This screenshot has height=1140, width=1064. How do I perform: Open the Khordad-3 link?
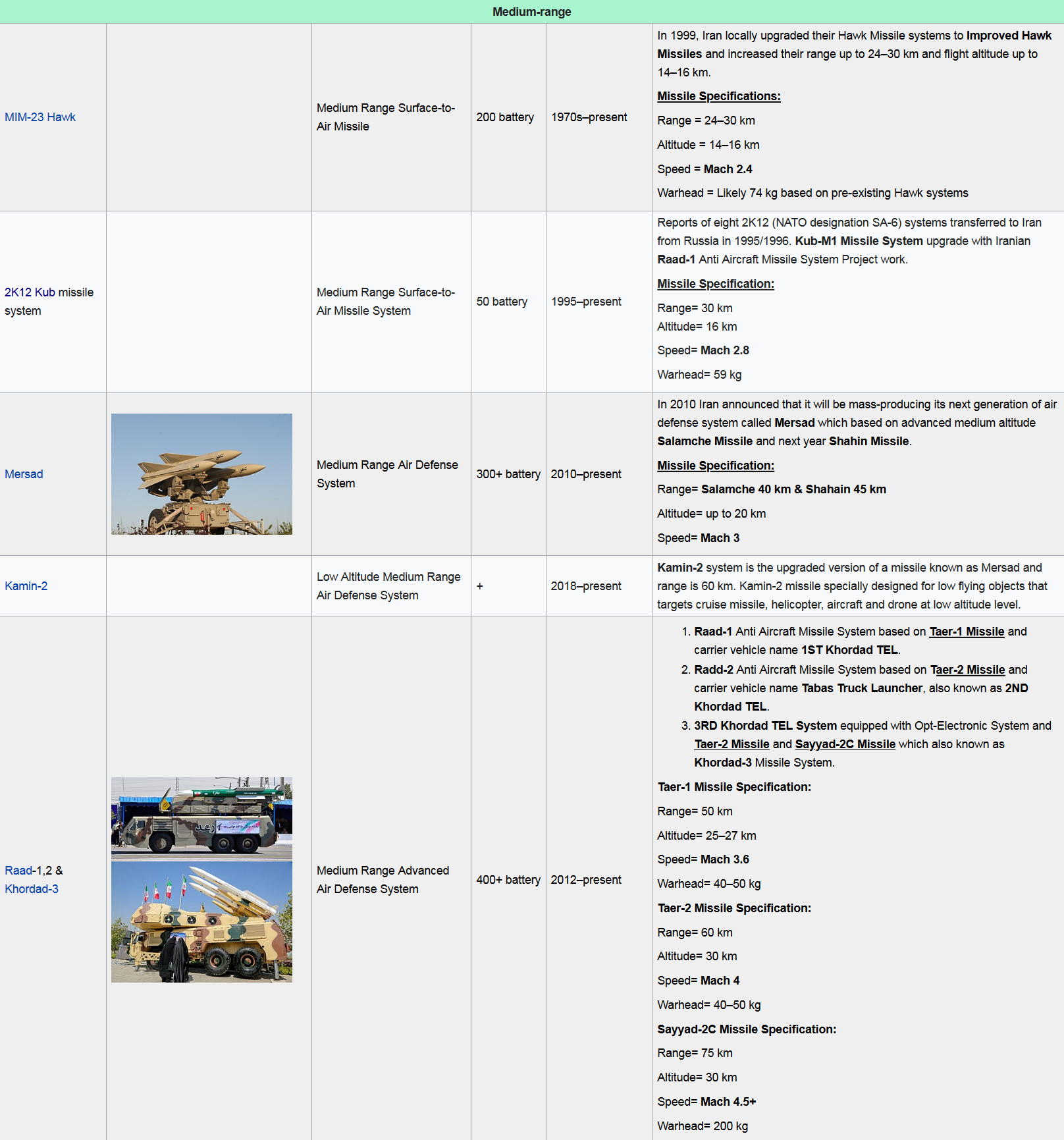coord(32,889)
